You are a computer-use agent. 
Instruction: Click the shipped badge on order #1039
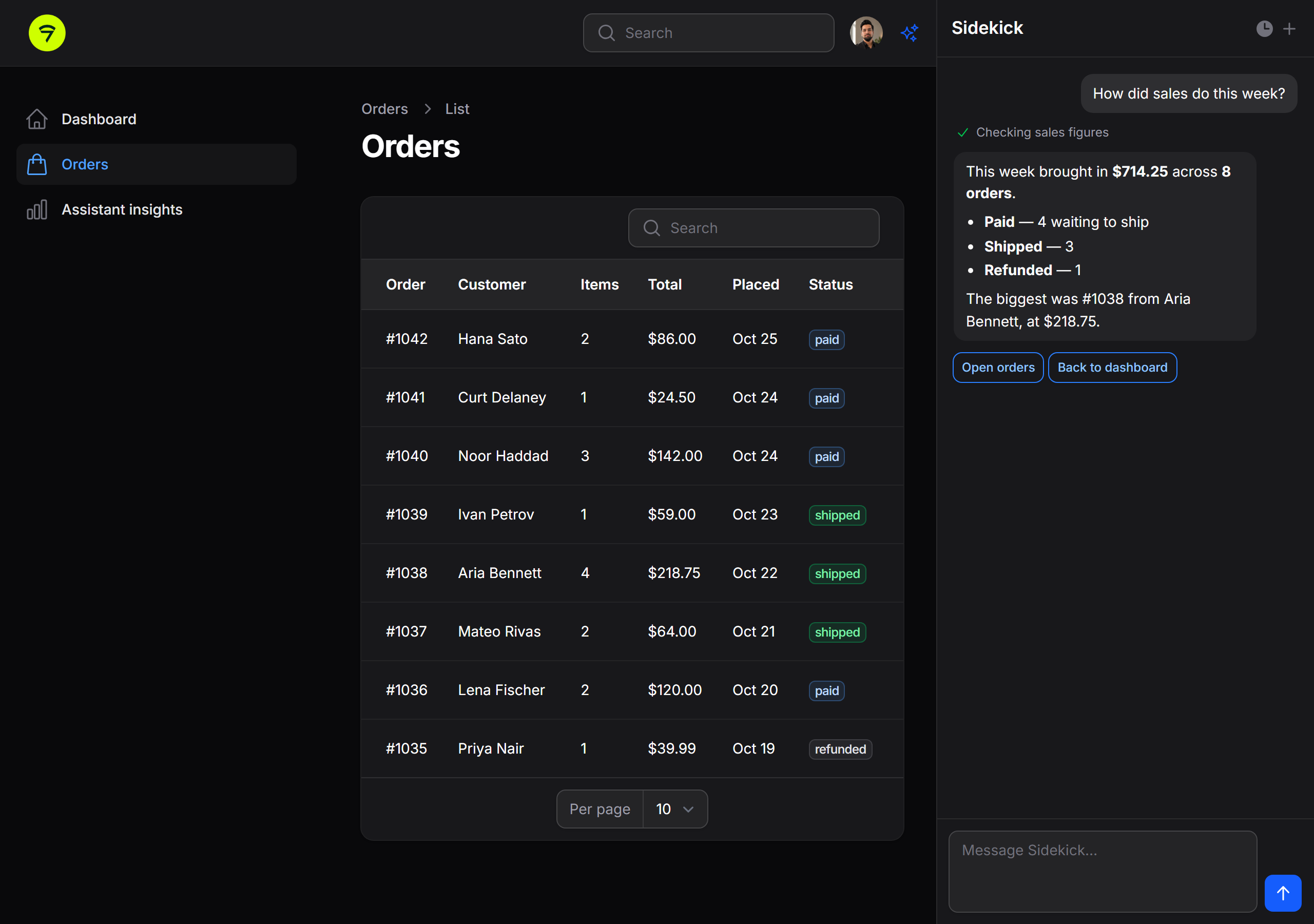[837, 515]
